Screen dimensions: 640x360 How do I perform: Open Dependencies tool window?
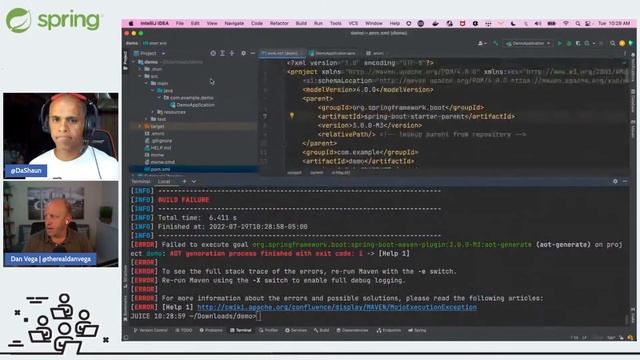tap(352, 330)
